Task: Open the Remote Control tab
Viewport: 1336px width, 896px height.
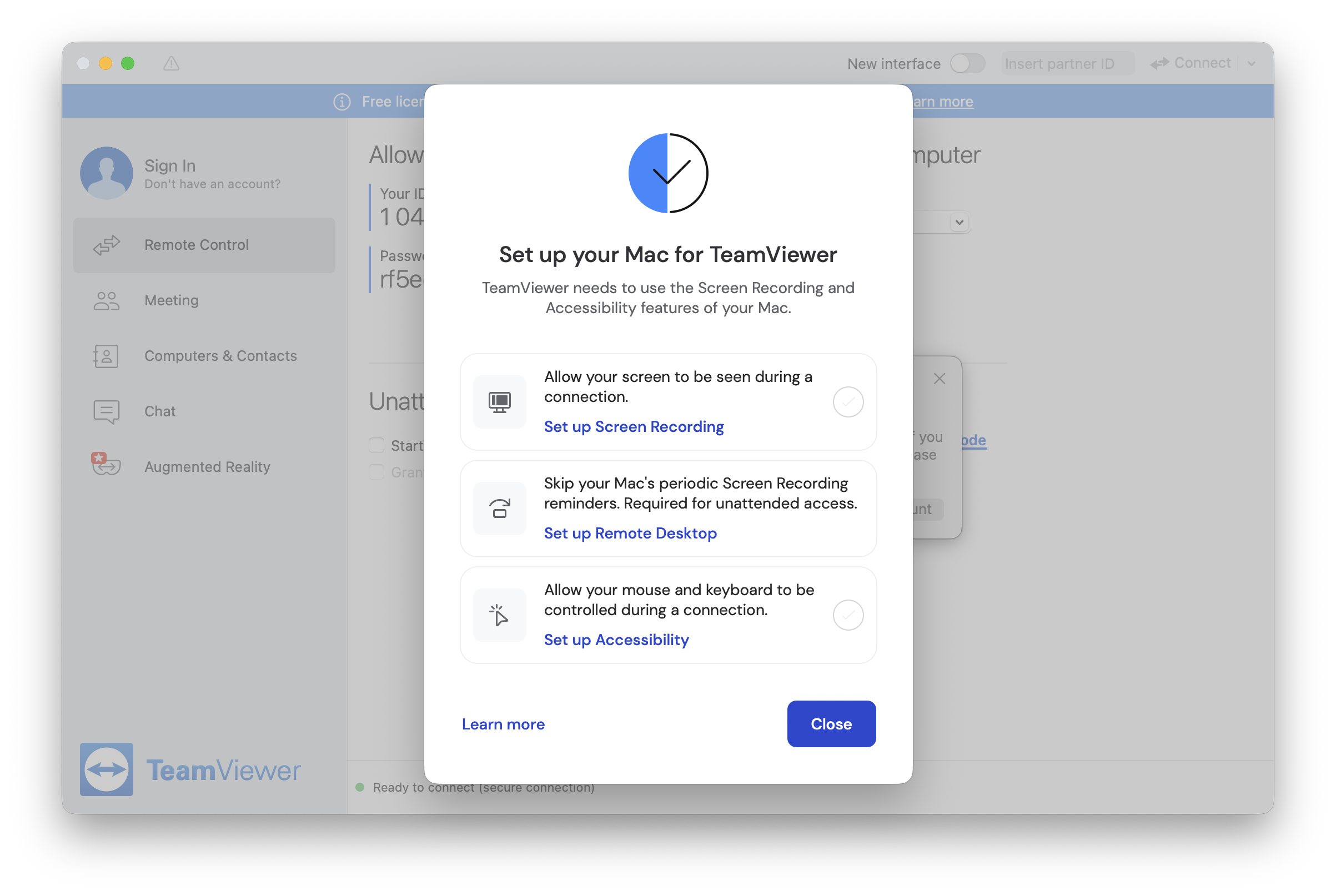Action: (204, 245)
